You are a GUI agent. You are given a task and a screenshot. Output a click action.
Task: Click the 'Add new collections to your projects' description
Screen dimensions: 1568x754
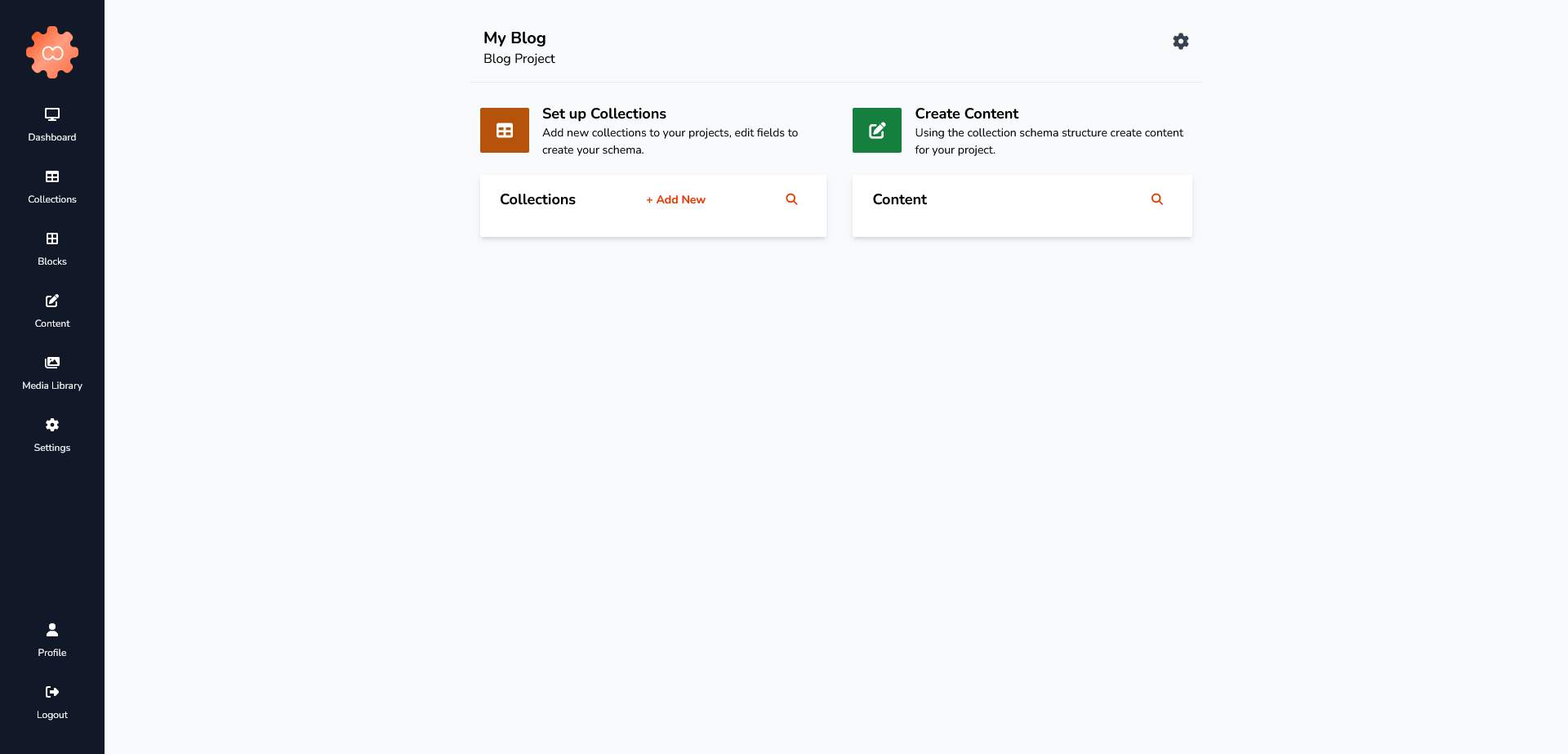670,141
